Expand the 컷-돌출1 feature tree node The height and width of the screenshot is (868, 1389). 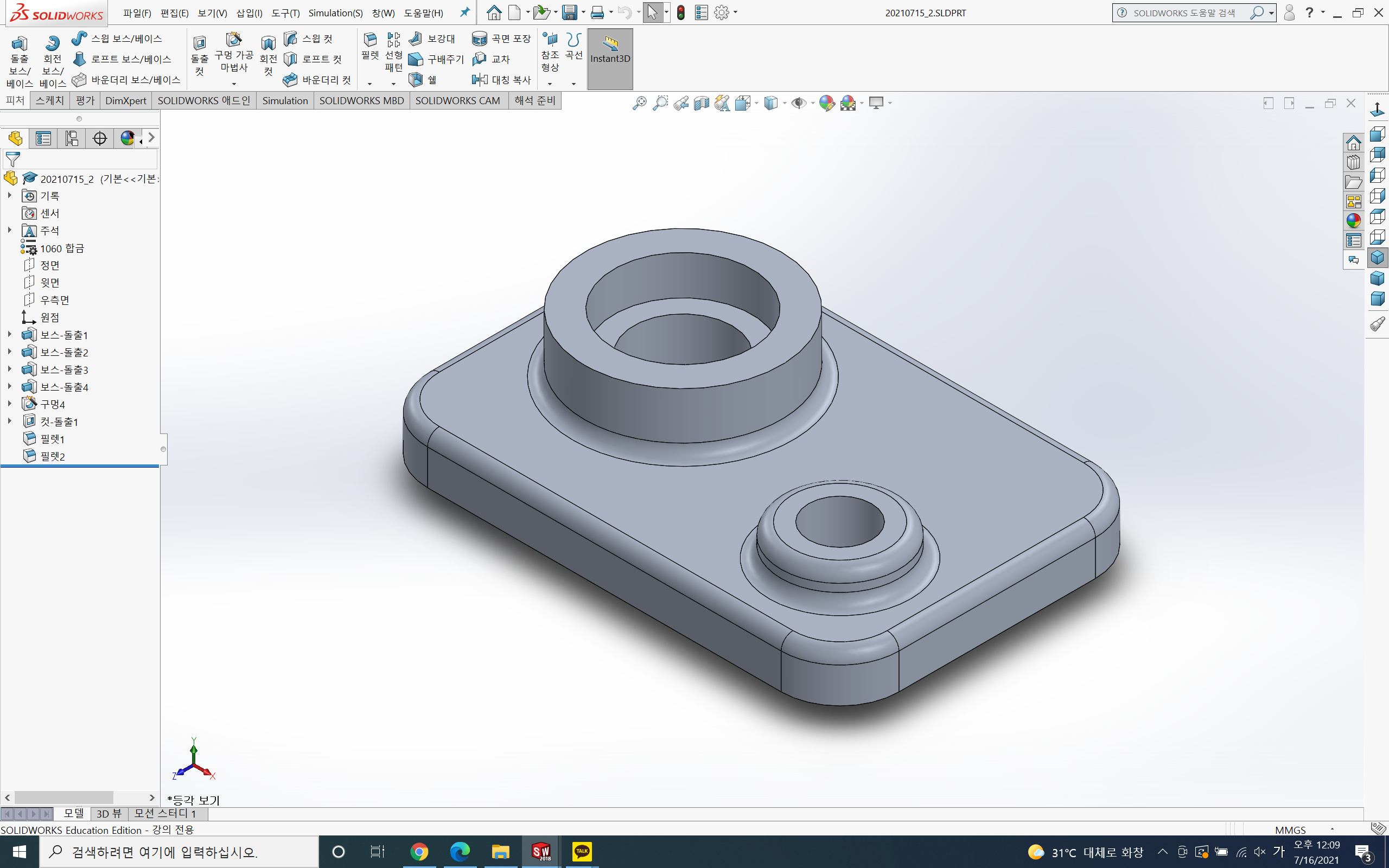click(9, 422)
